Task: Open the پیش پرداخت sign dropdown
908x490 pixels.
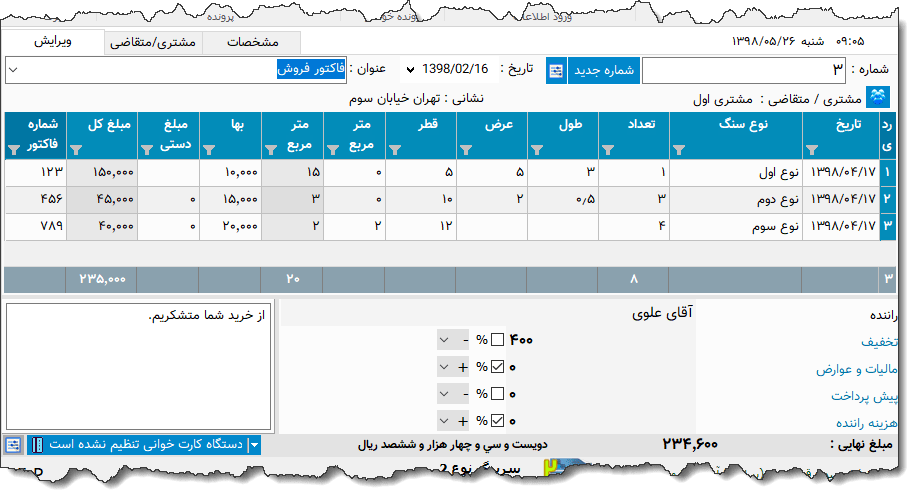Action: tap(444, 394)
